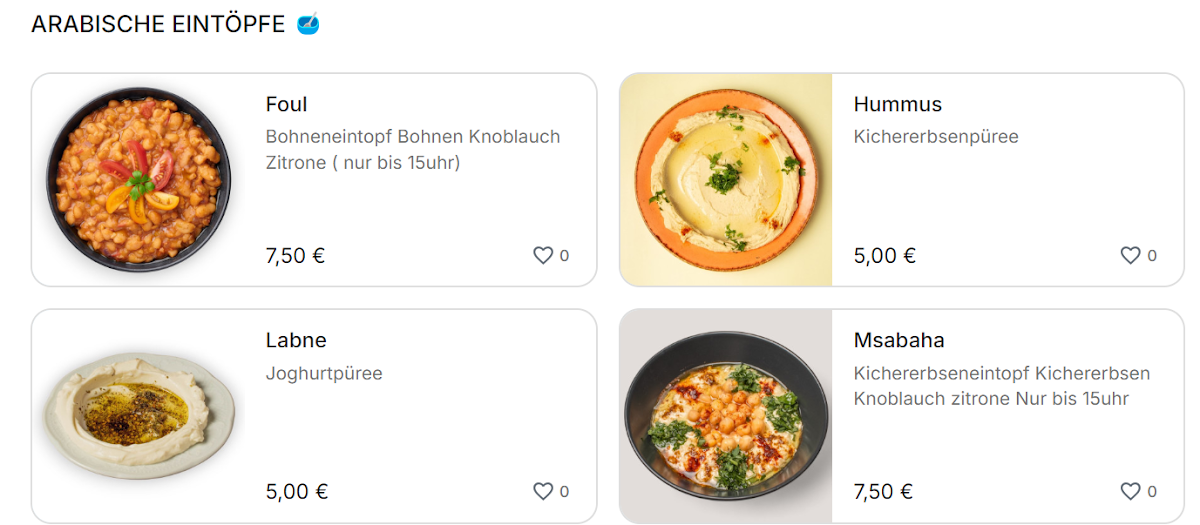
Task: Click the Labne dish title
Action: [x=296, y=340]
